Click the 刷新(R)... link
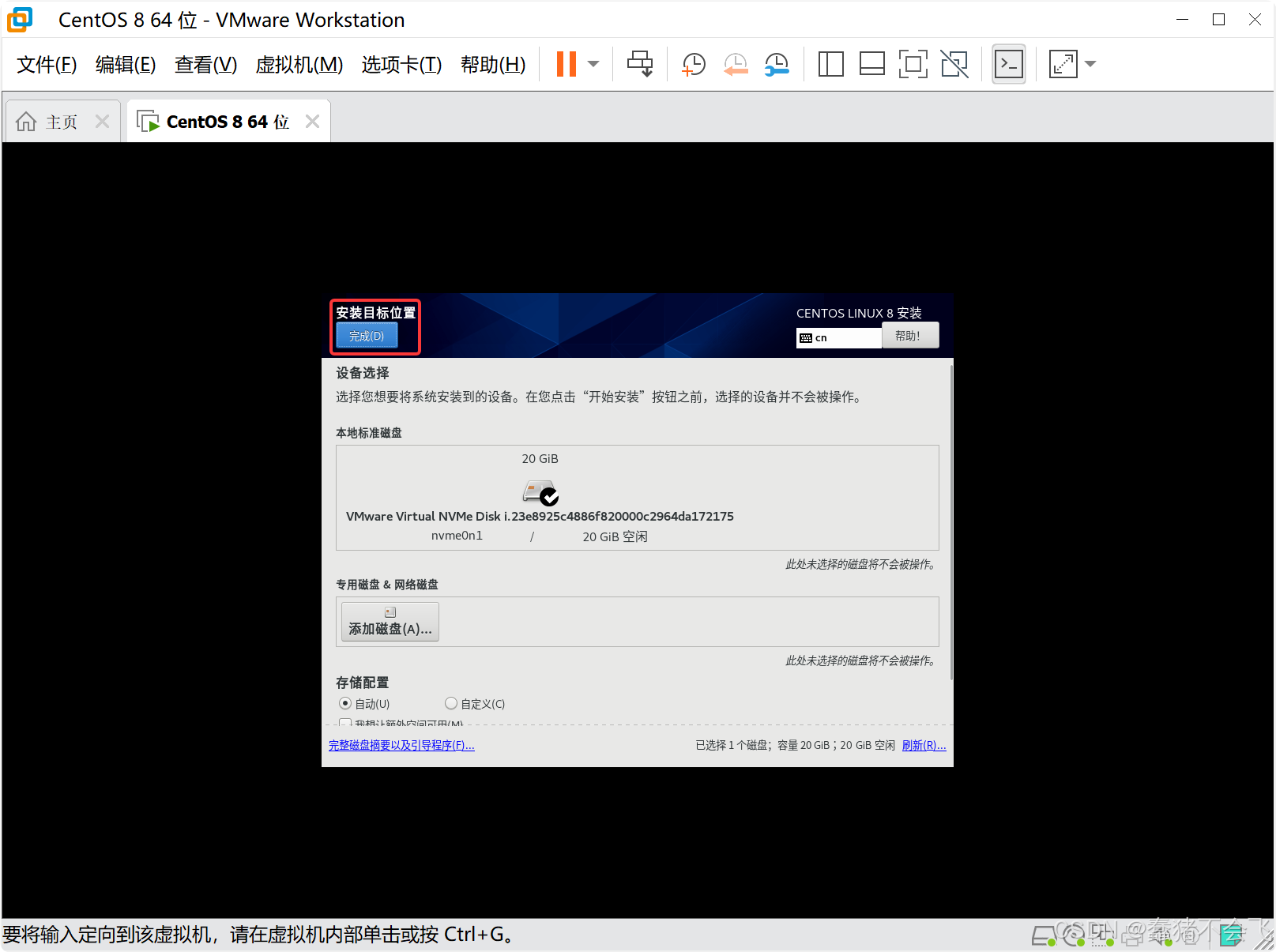Viewport: 1276px width, 952px height. 924,745
